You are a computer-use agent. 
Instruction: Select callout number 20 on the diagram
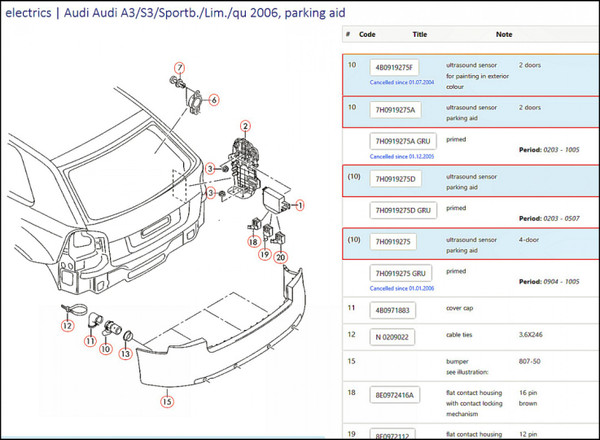281,258
